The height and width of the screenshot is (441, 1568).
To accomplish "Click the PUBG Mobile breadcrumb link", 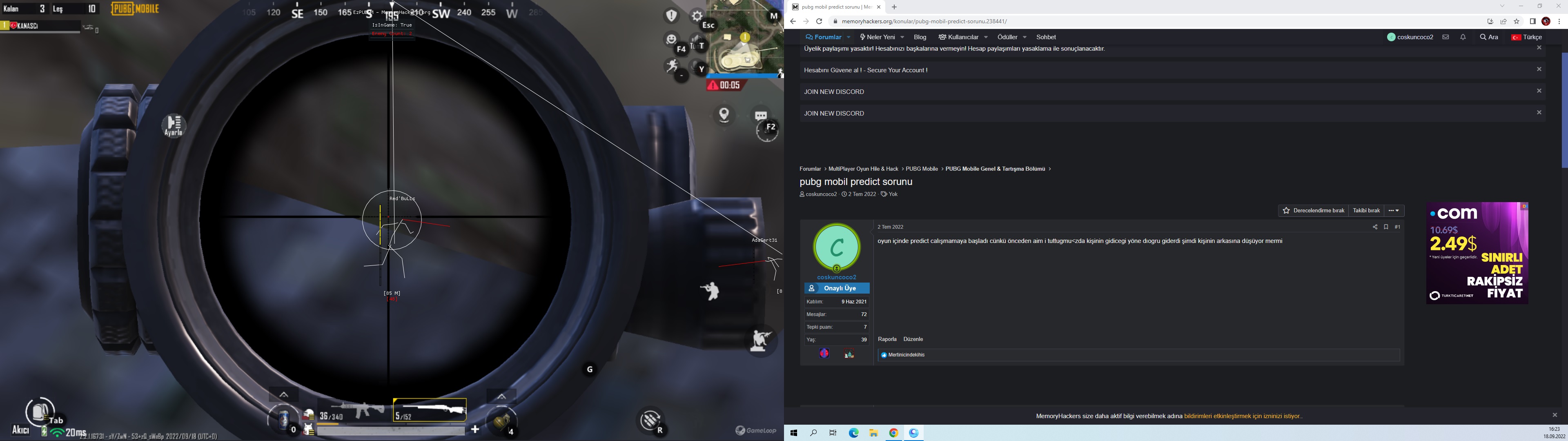I will 922,169.
